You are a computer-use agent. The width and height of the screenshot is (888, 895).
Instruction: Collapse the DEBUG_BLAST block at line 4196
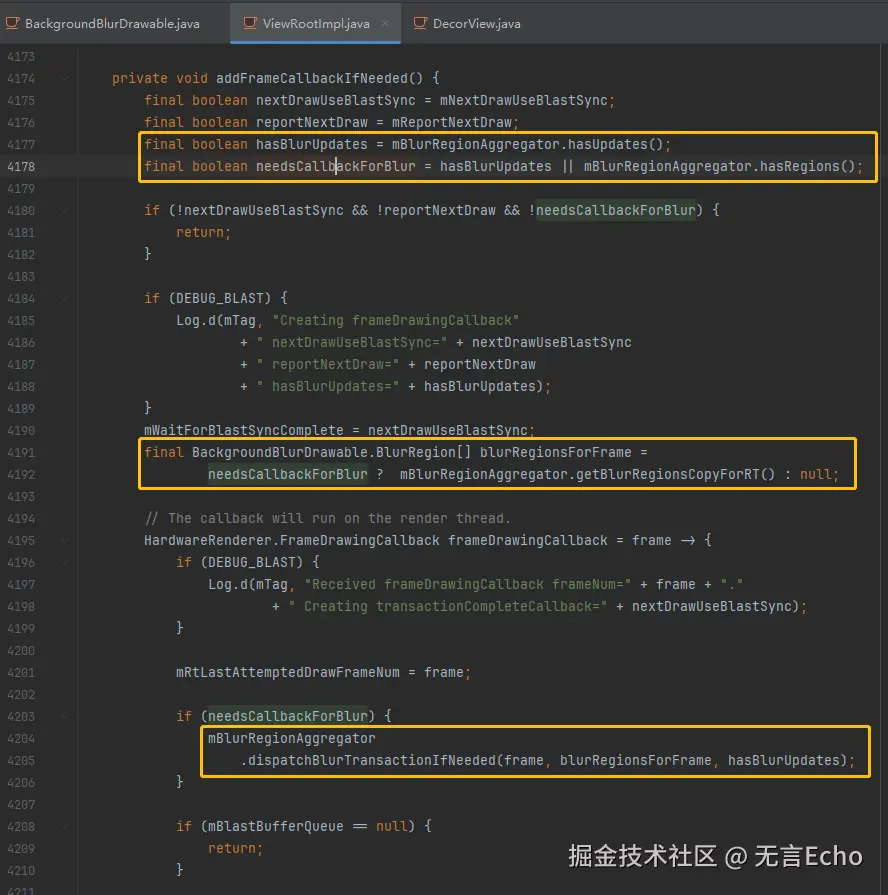(x=64, y=563)
